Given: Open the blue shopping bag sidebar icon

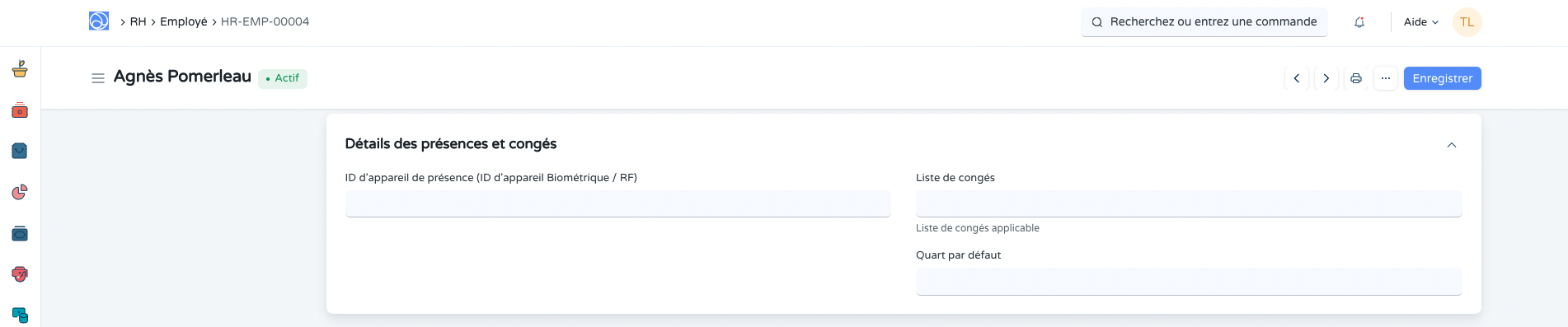Looking at the screenshot, I should [20, 151].
